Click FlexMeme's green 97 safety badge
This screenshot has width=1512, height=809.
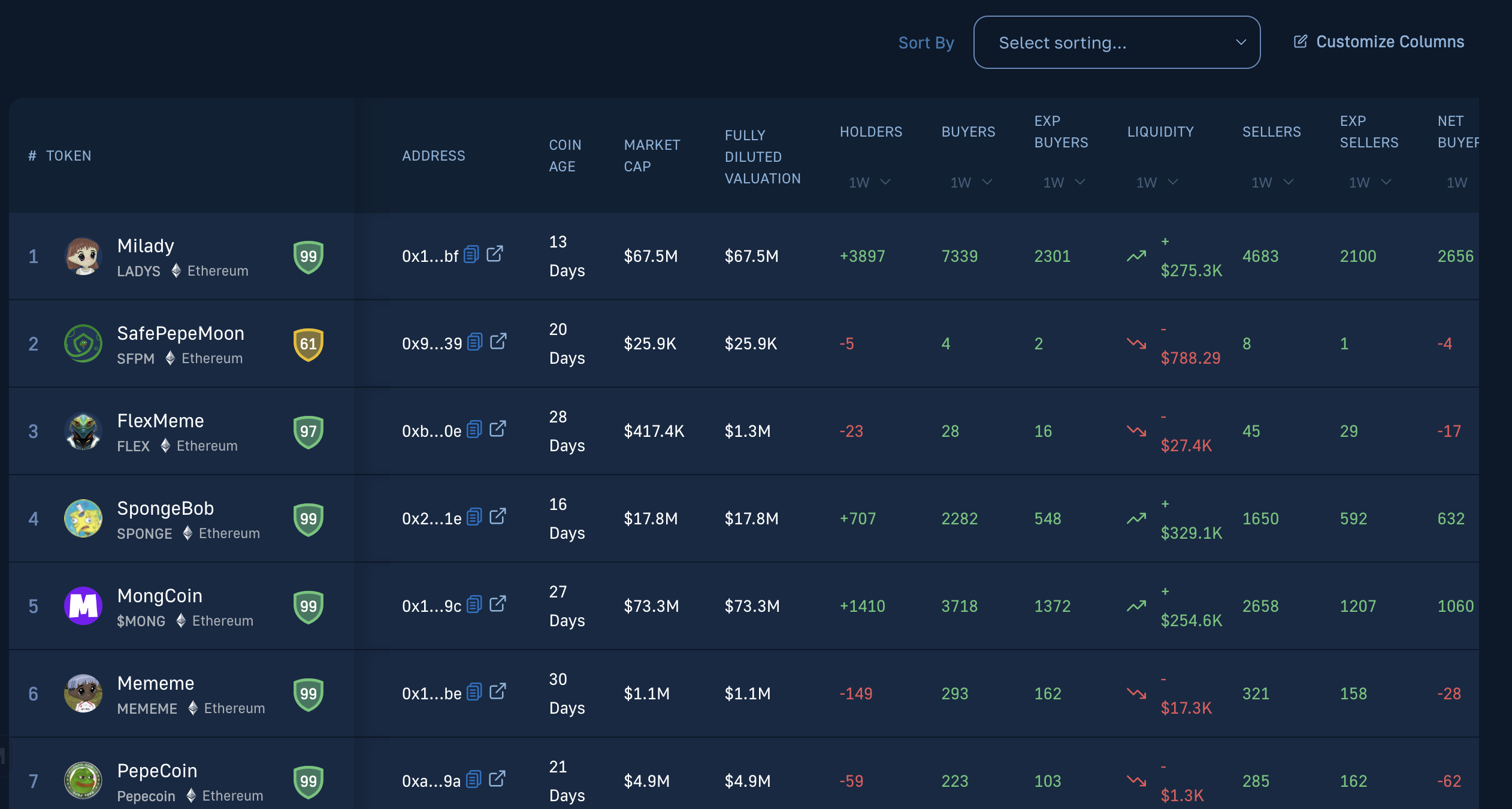coord(309,431)
